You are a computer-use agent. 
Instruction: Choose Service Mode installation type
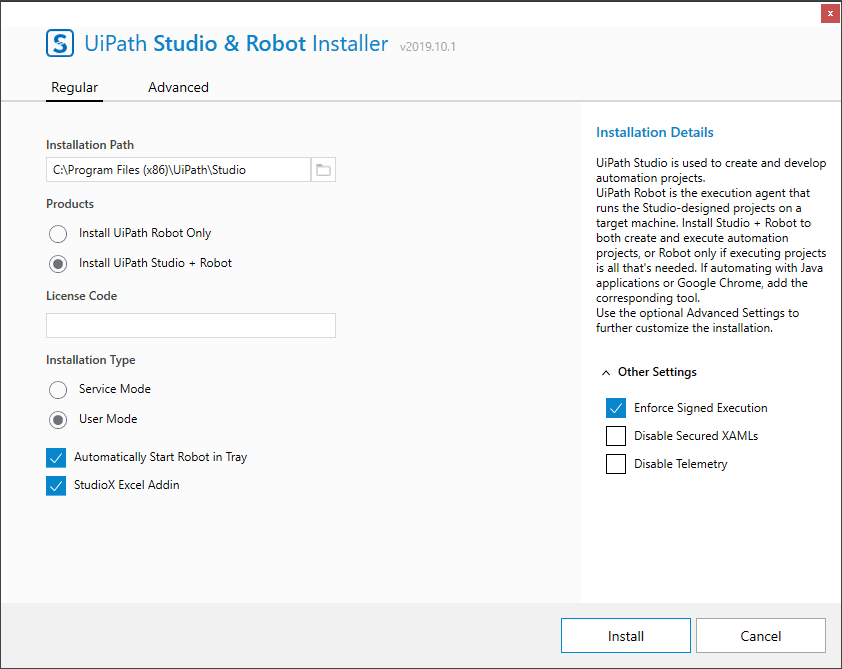58,389
